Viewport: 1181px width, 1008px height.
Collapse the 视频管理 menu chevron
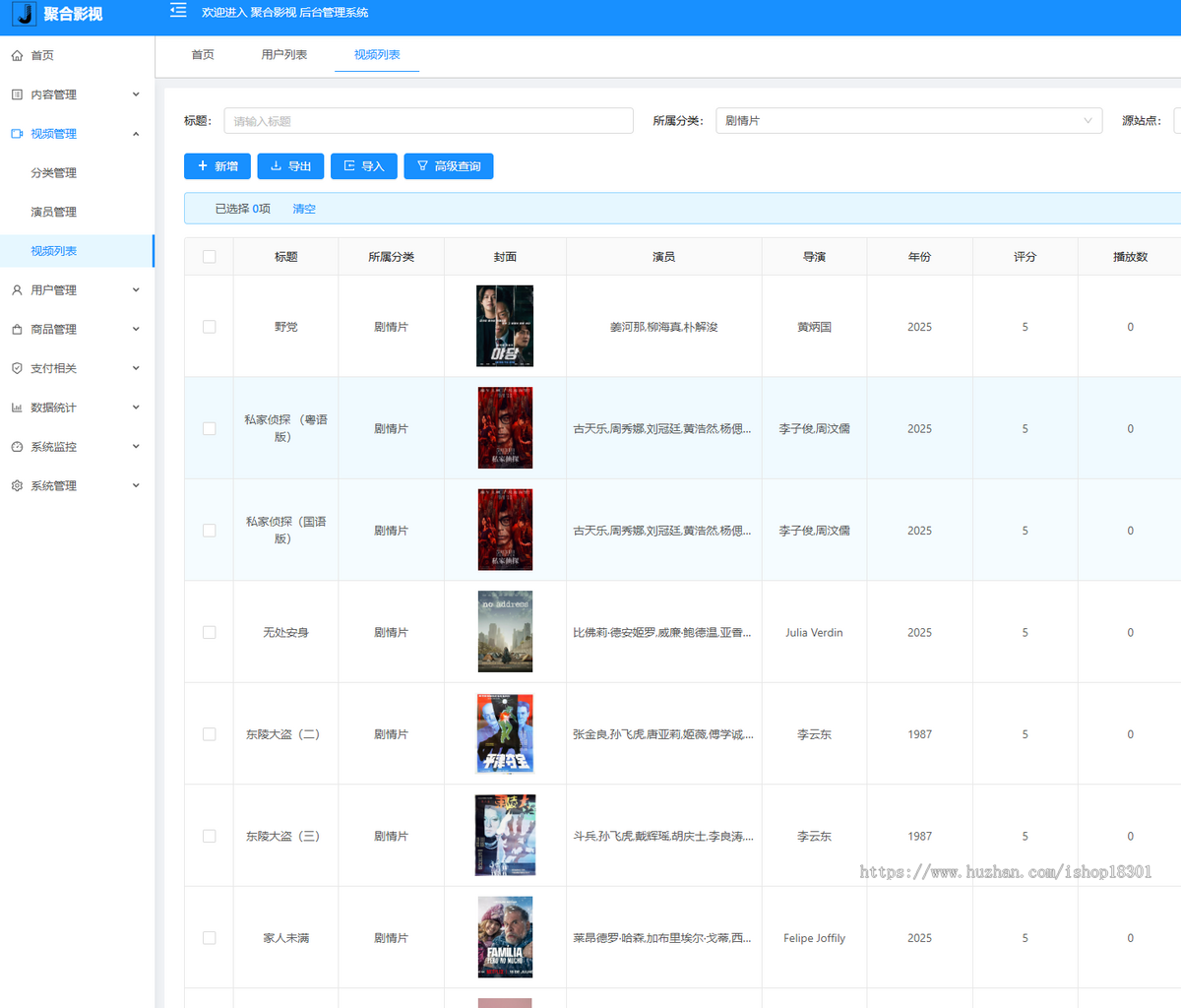136,134
